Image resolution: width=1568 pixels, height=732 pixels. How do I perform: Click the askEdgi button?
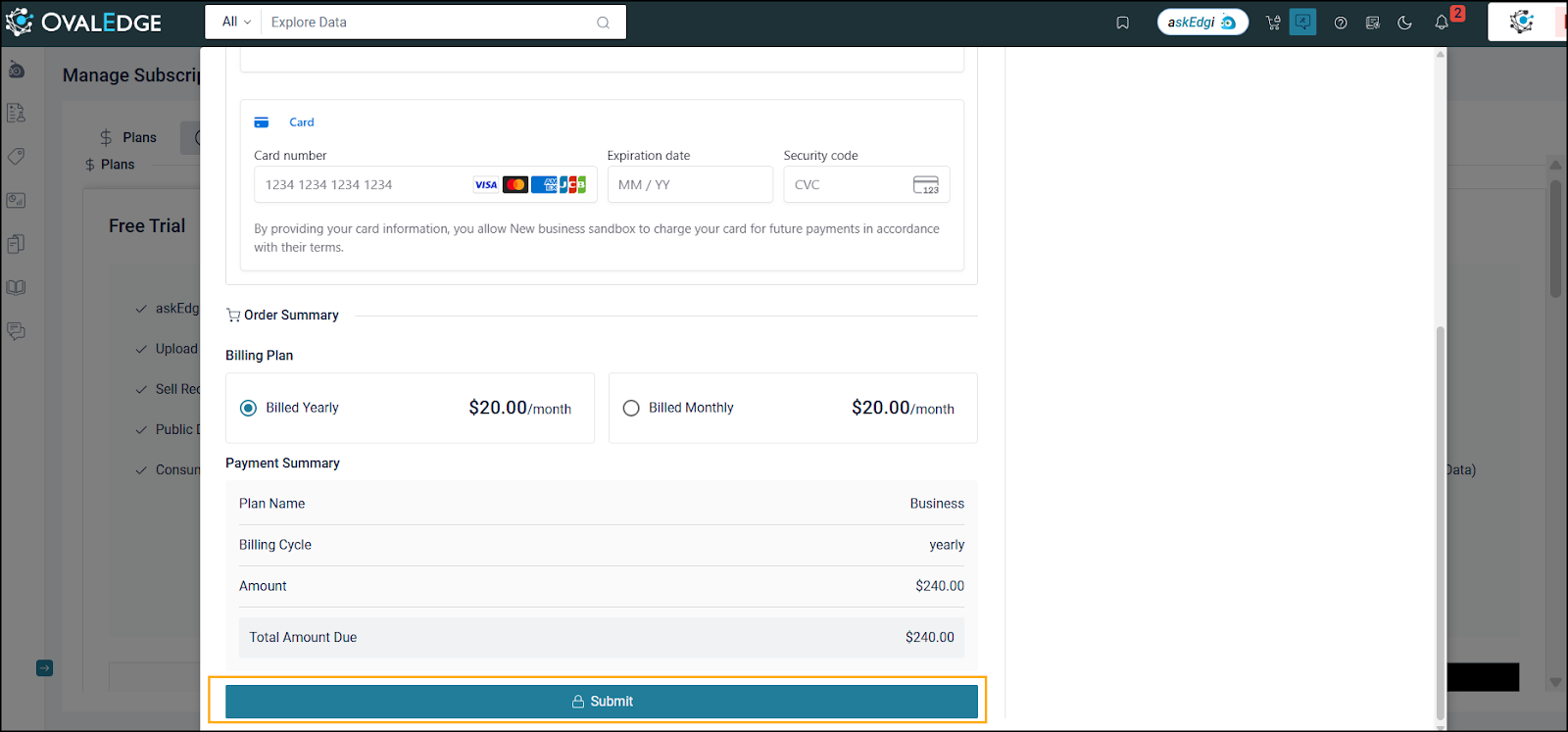(1201, 22)
